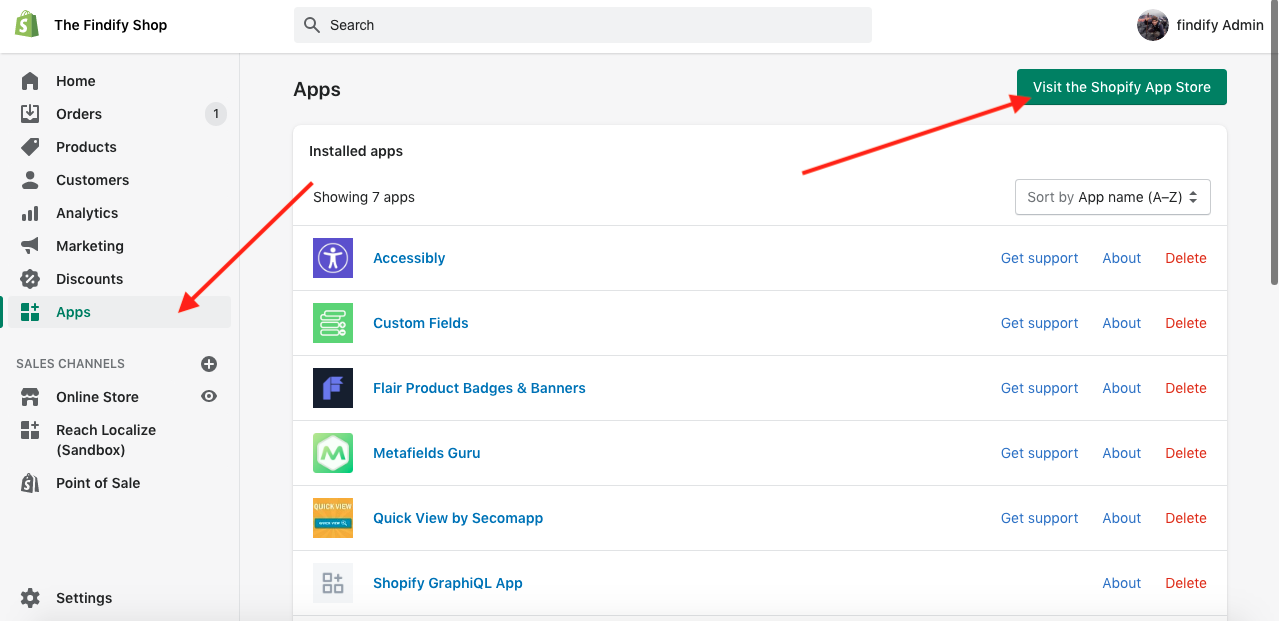Delete the Accessibly app
The height and width of the screenshot is (621, 1279).
click(x=1186, y=258)
